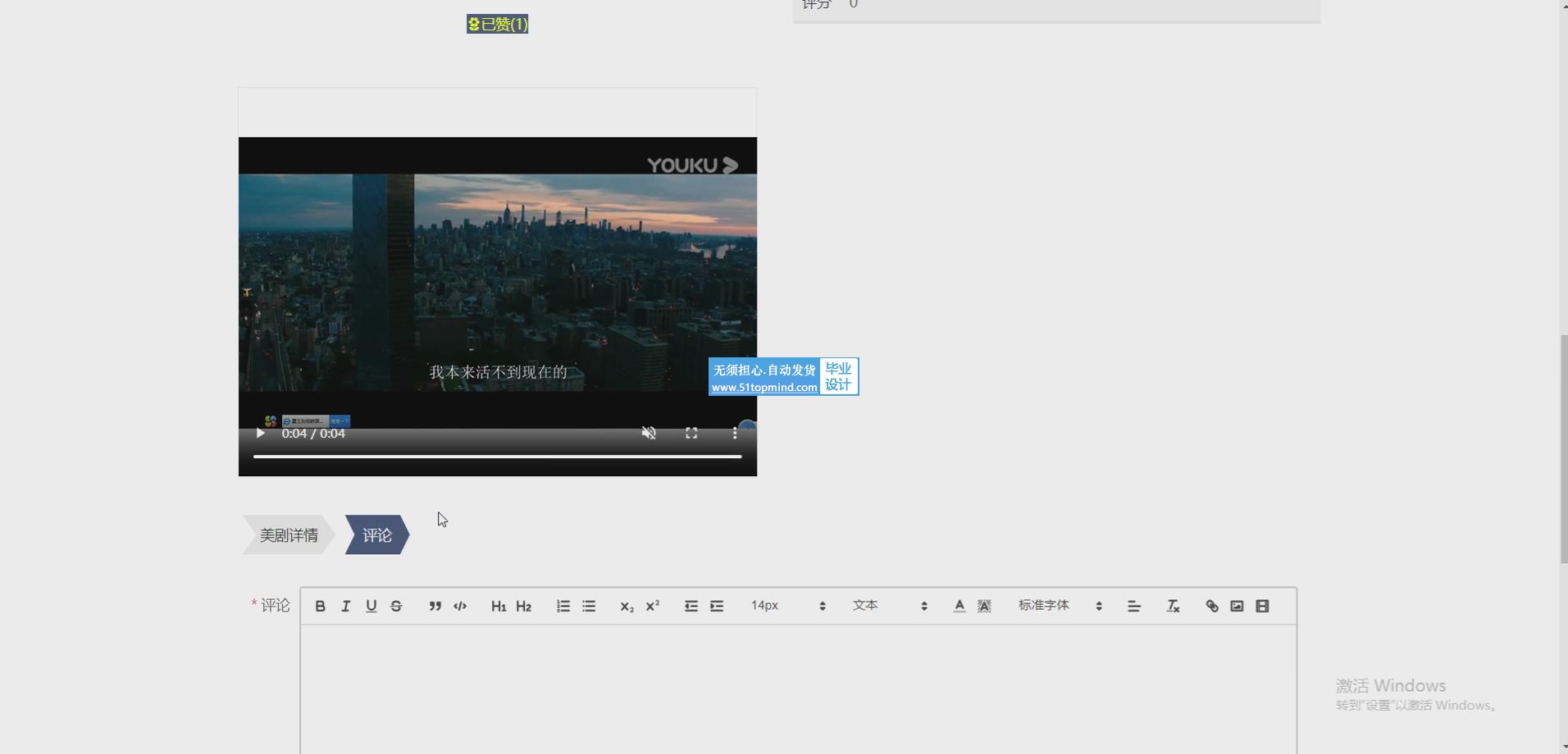Select the 评论 tab
This screenshot has height=754, width=1568.
click(376, 535)
